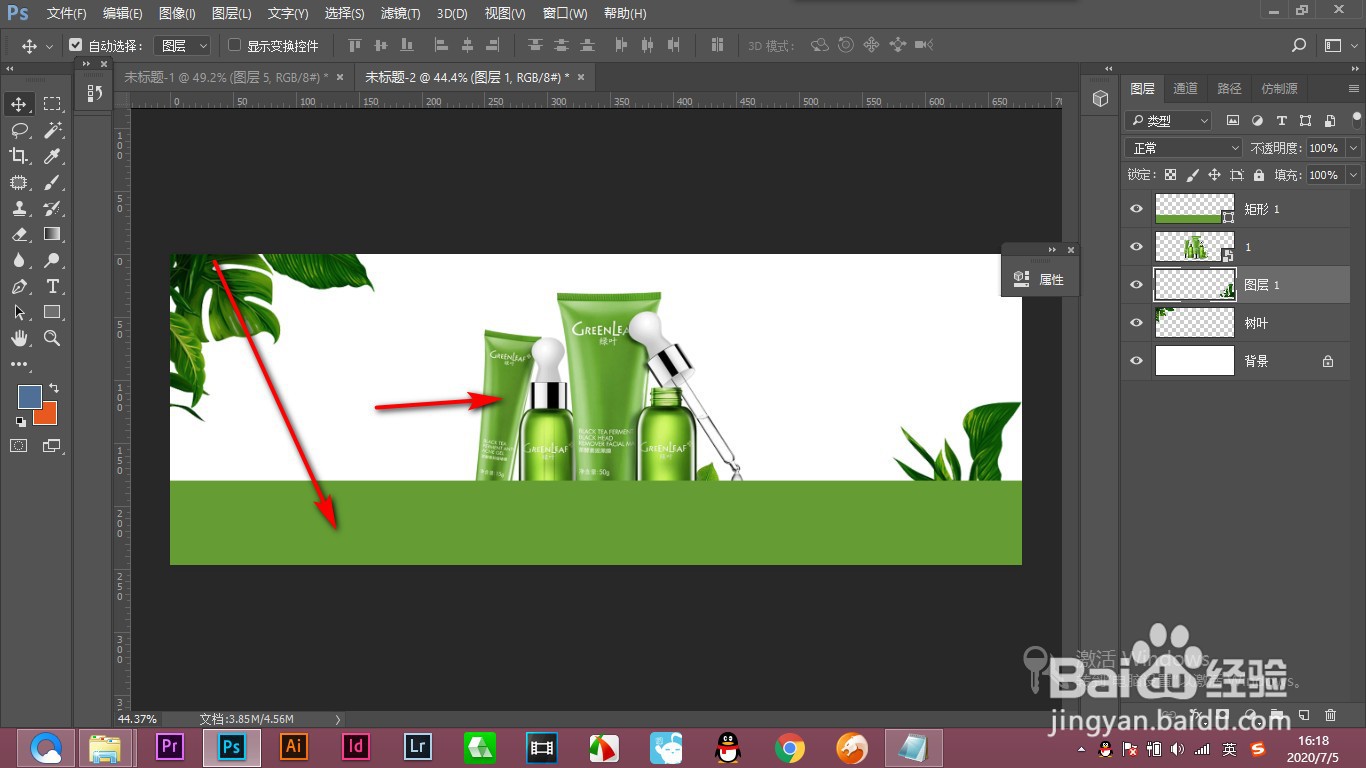This screenshot has width=1366, height=768.
Task: Select the Magic Wand tool
Action: point(53,130)
